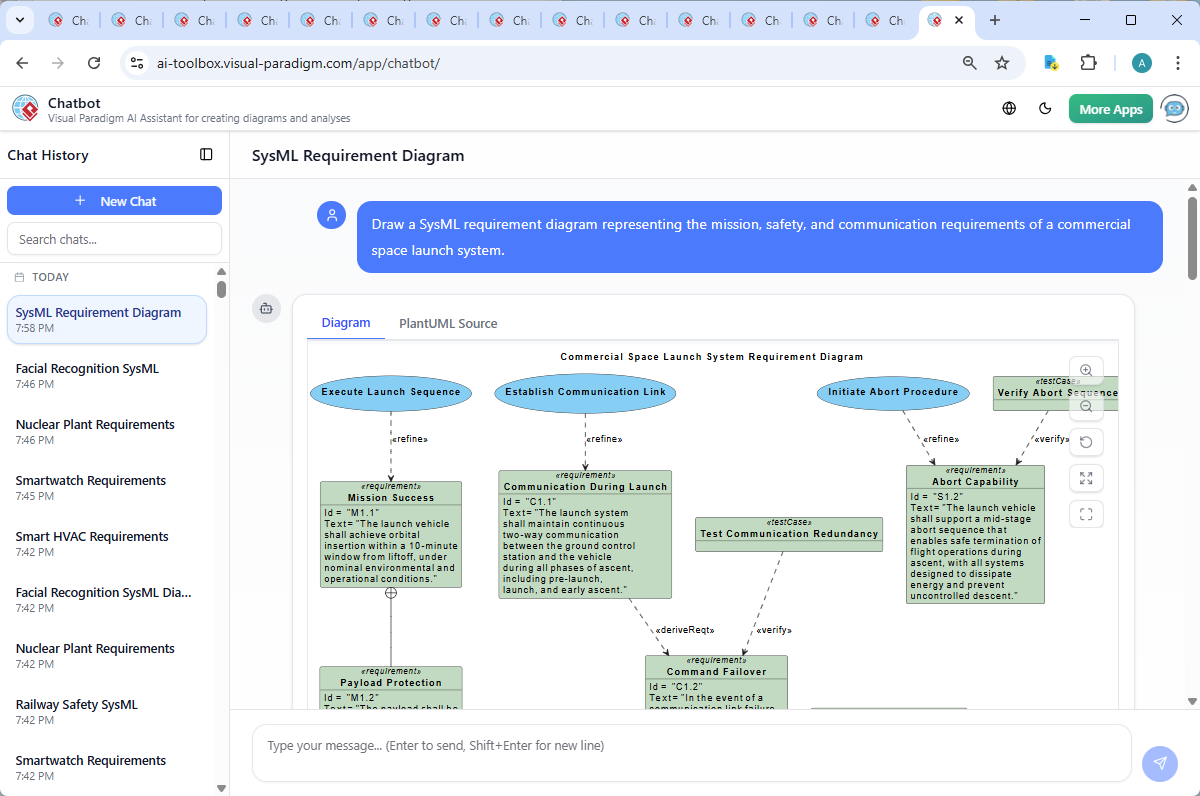The height and width of the screenshot is (796, 1200).
Task: Open More Apps
Action: click(1110, 108)
